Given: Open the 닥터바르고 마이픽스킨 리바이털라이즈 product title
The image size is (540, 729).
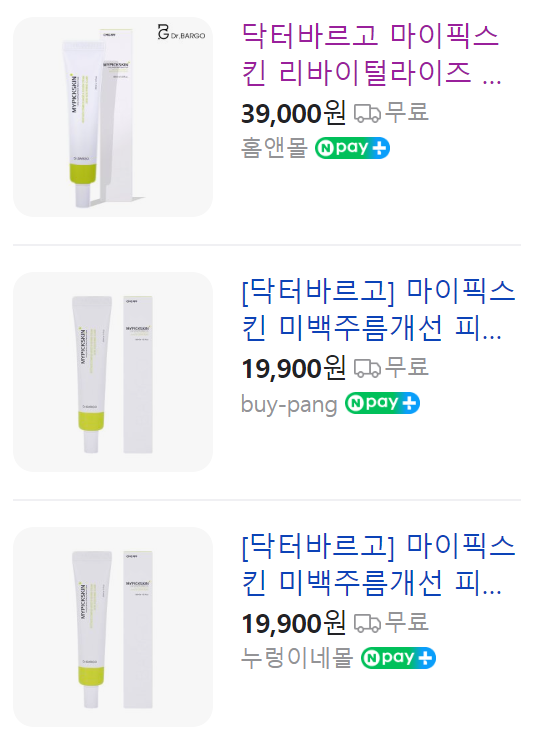Looking at the screenshot, I should (x=371, y=54).
